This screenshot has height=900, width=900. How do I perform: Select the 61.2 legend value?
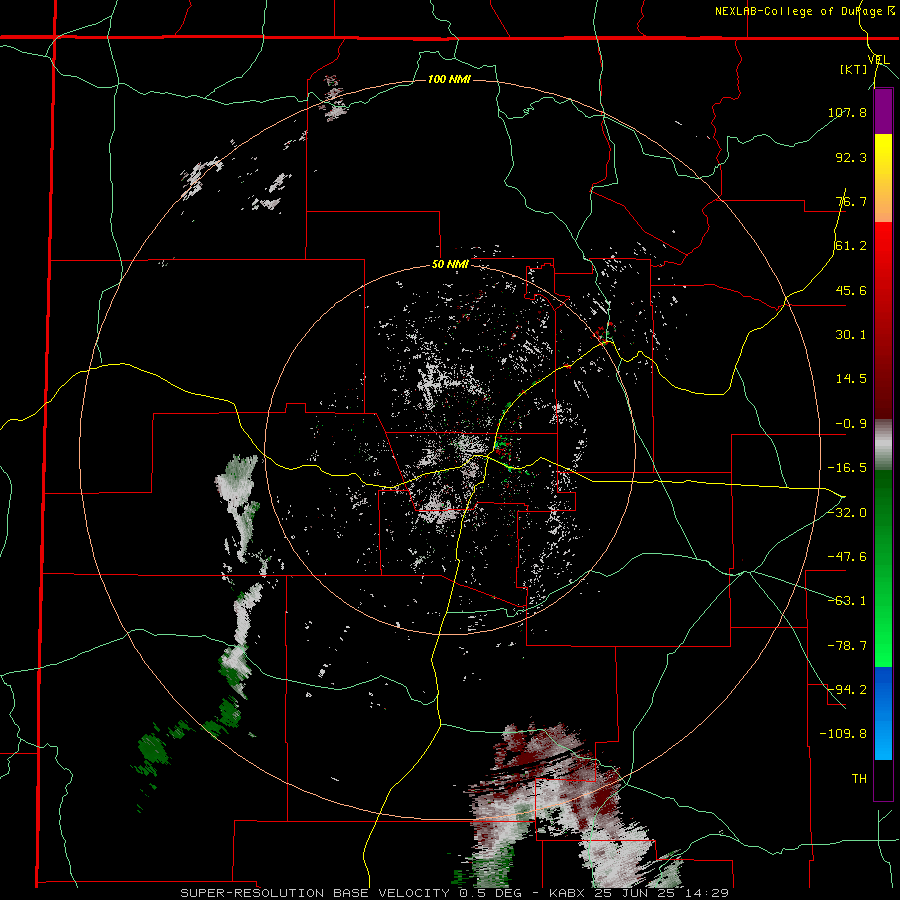[x=851, y=246]
